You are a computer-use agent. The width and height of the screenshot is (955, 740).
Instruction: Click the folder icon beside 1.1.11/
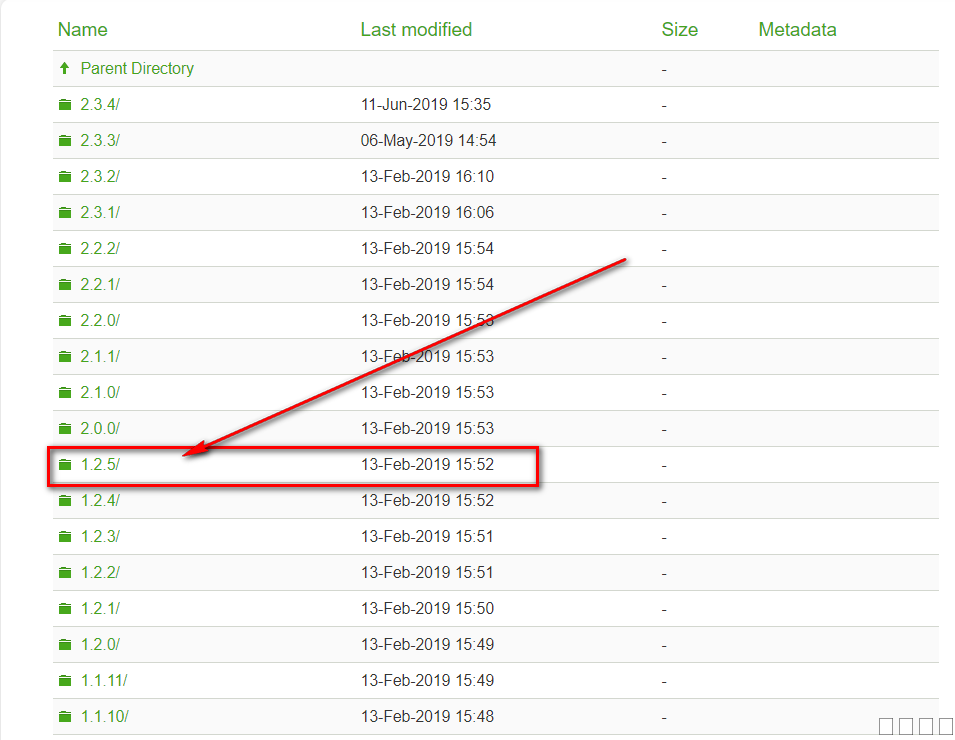point(65,681)
